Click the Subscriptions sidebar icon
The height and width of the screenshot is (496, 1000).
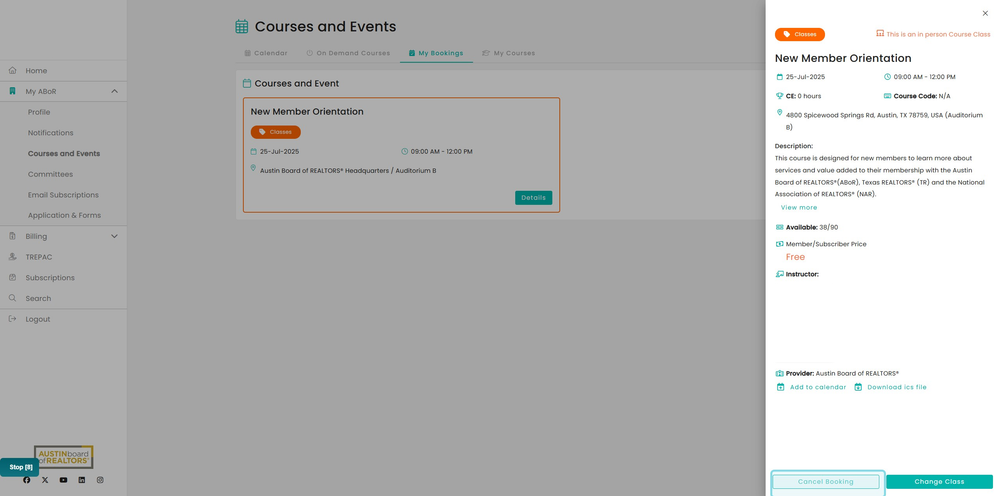[12, 277]
